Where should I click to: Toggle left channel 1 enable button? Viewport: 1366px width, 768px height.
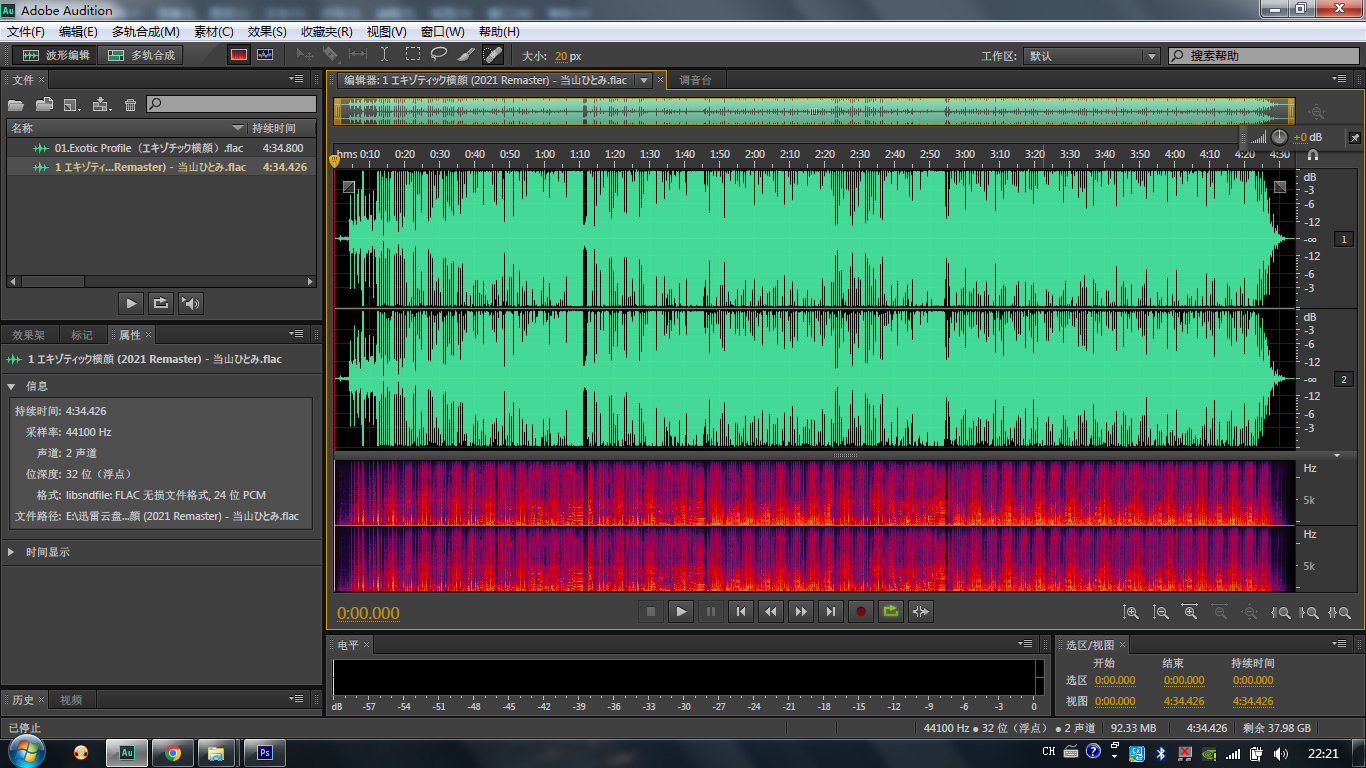(1344, 239)
